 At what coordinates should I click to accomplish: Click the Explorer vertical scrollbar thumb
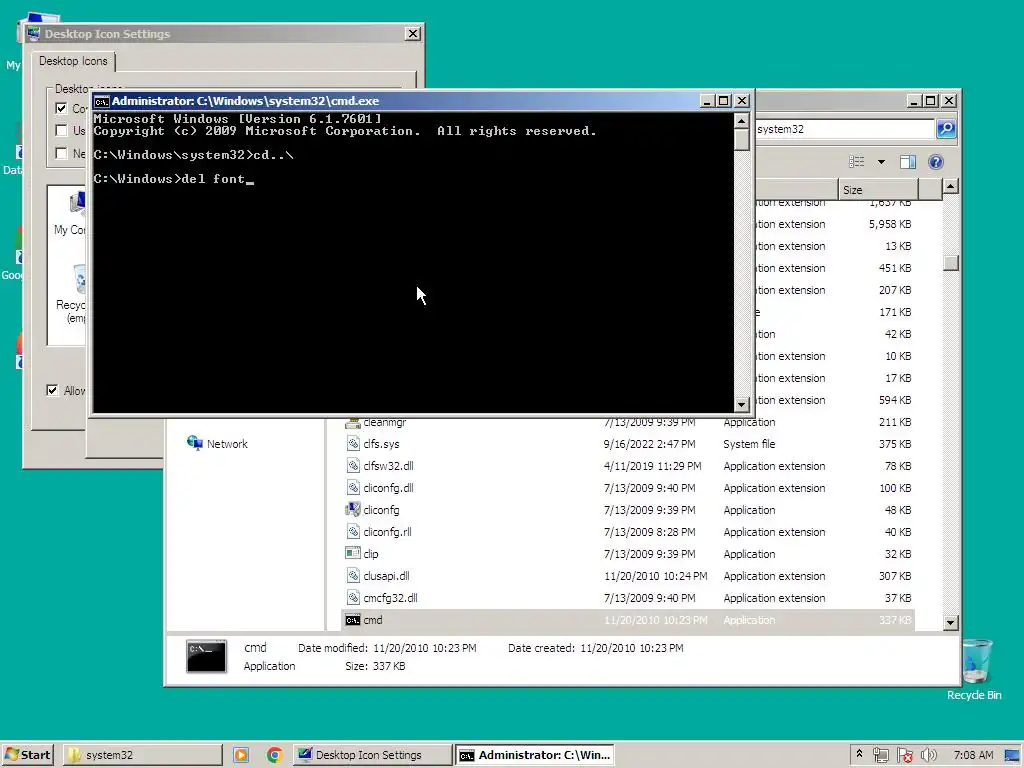(x=951, y=263)
